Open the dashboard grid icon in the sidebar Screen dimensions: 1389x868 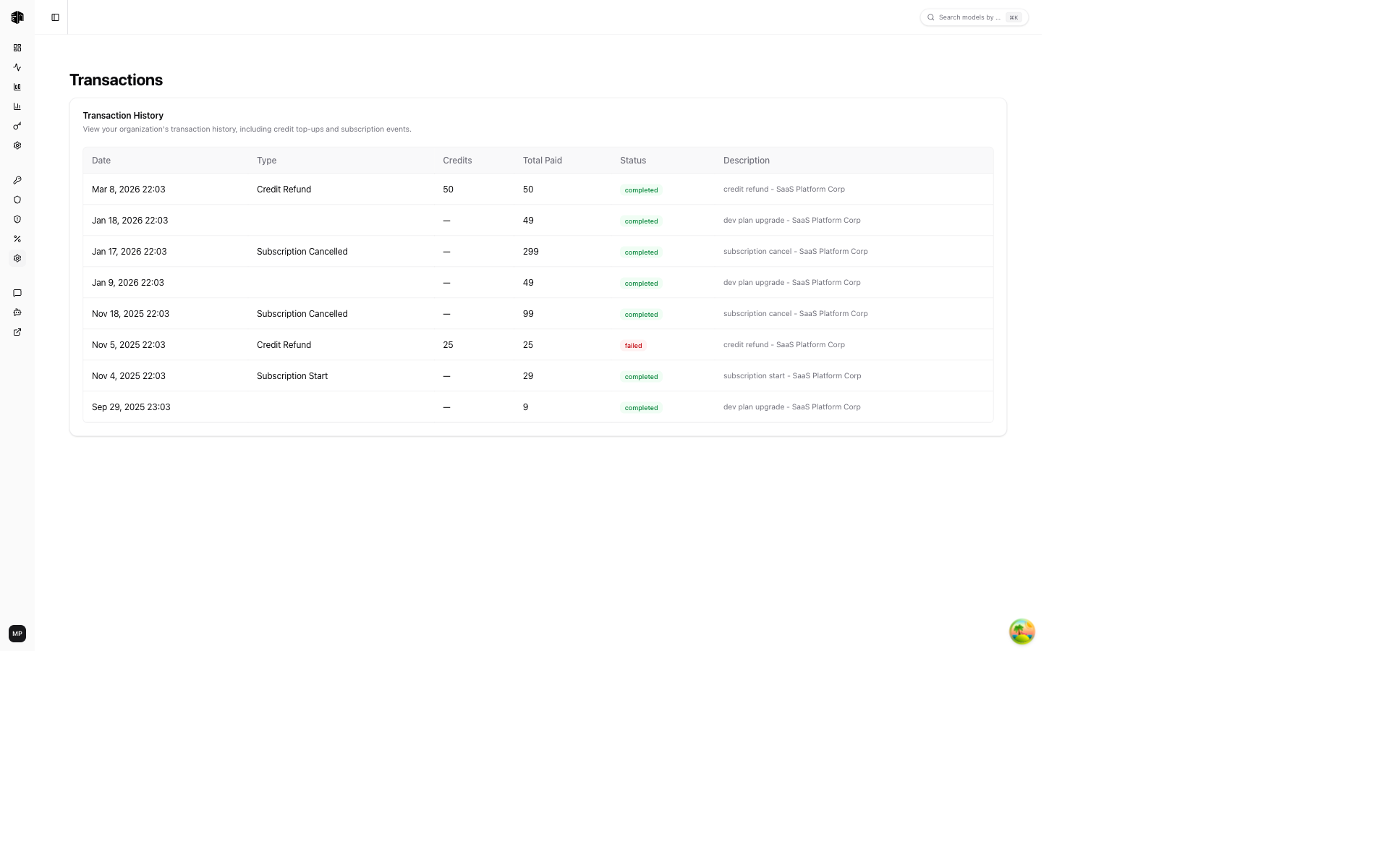tap(17, 48)
